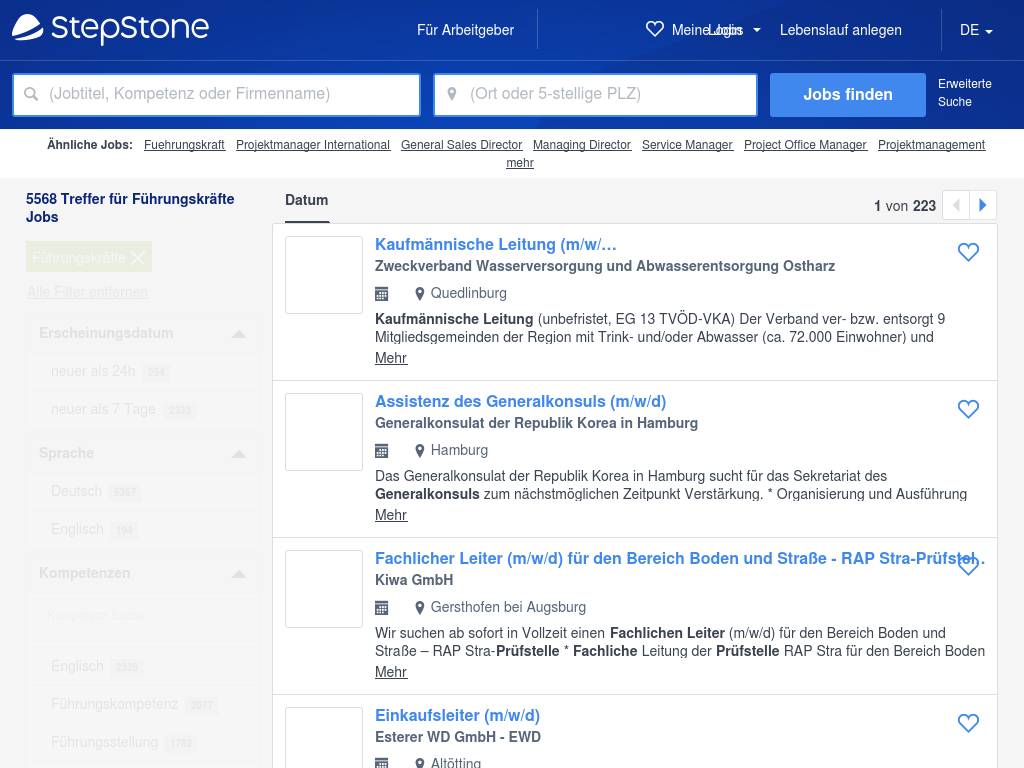Screen dimensions: 1024x768
Task: Save the Kaufmännische Leitung job with heart
Action: (968, 253)
